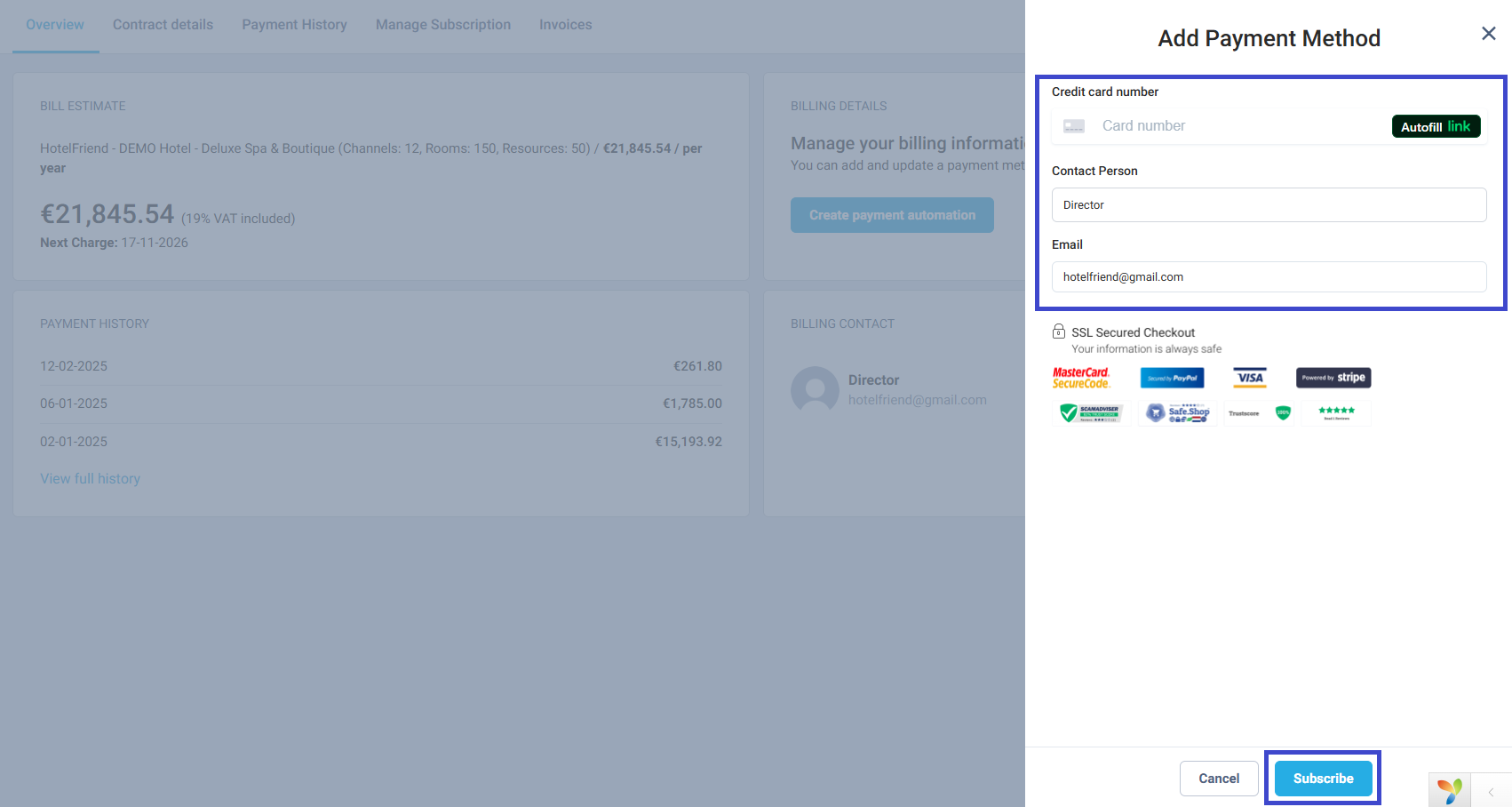Click the Subscribe button

click(x=1323, y=779)
